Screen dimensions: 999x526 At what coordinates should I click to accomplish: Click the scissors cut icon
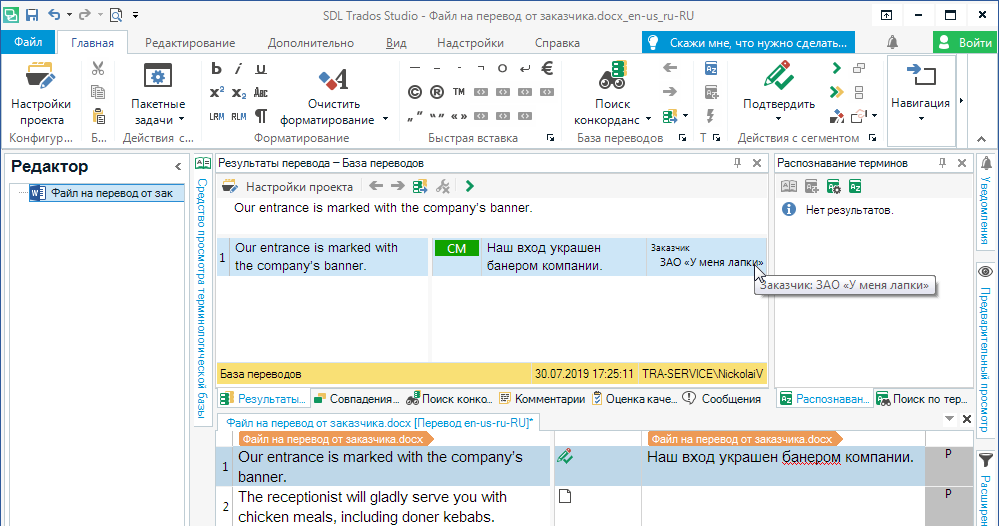click(98, 69)
